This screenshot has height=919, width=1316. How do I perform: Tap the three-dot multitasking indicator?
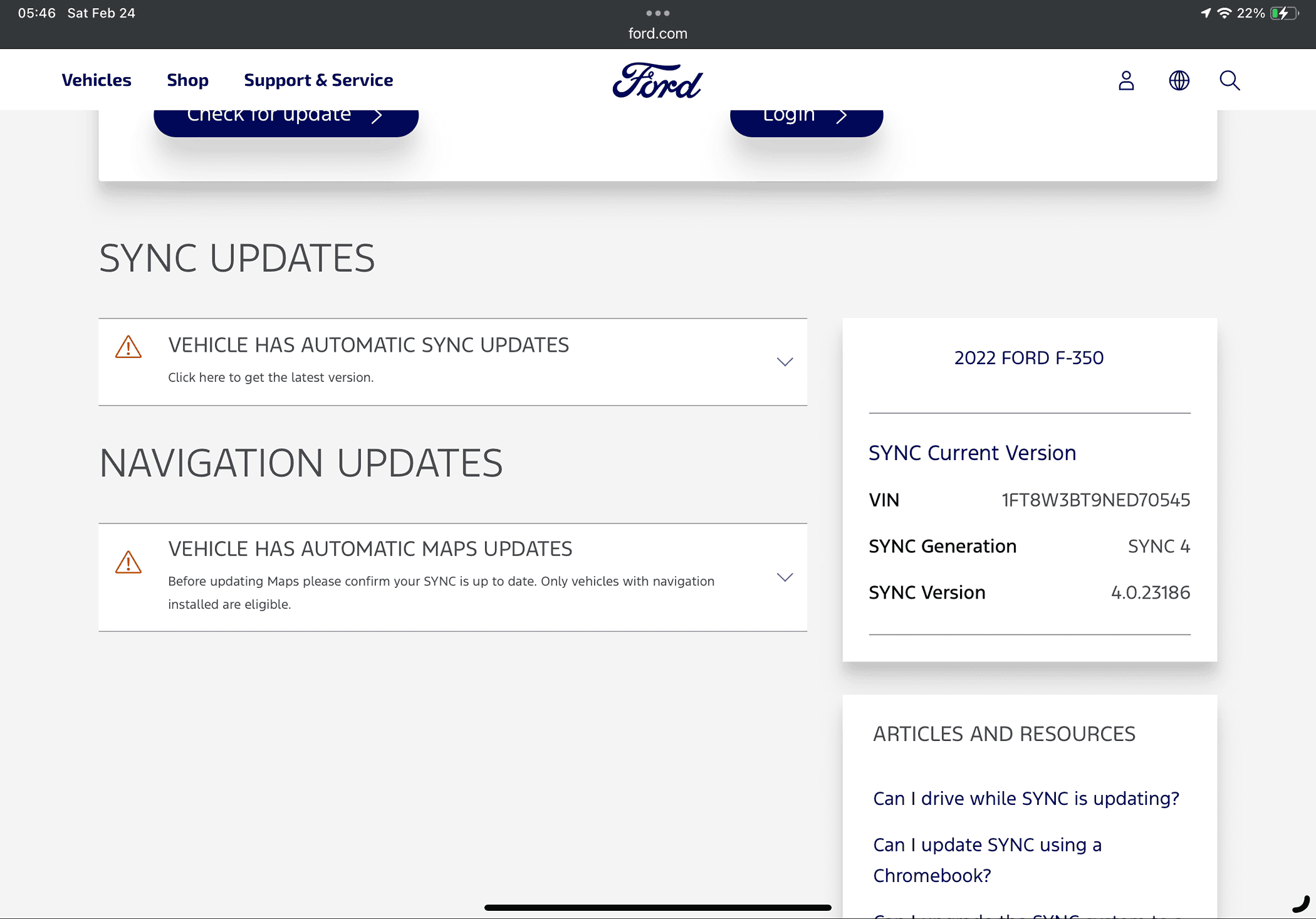click(x=657, y=13)
